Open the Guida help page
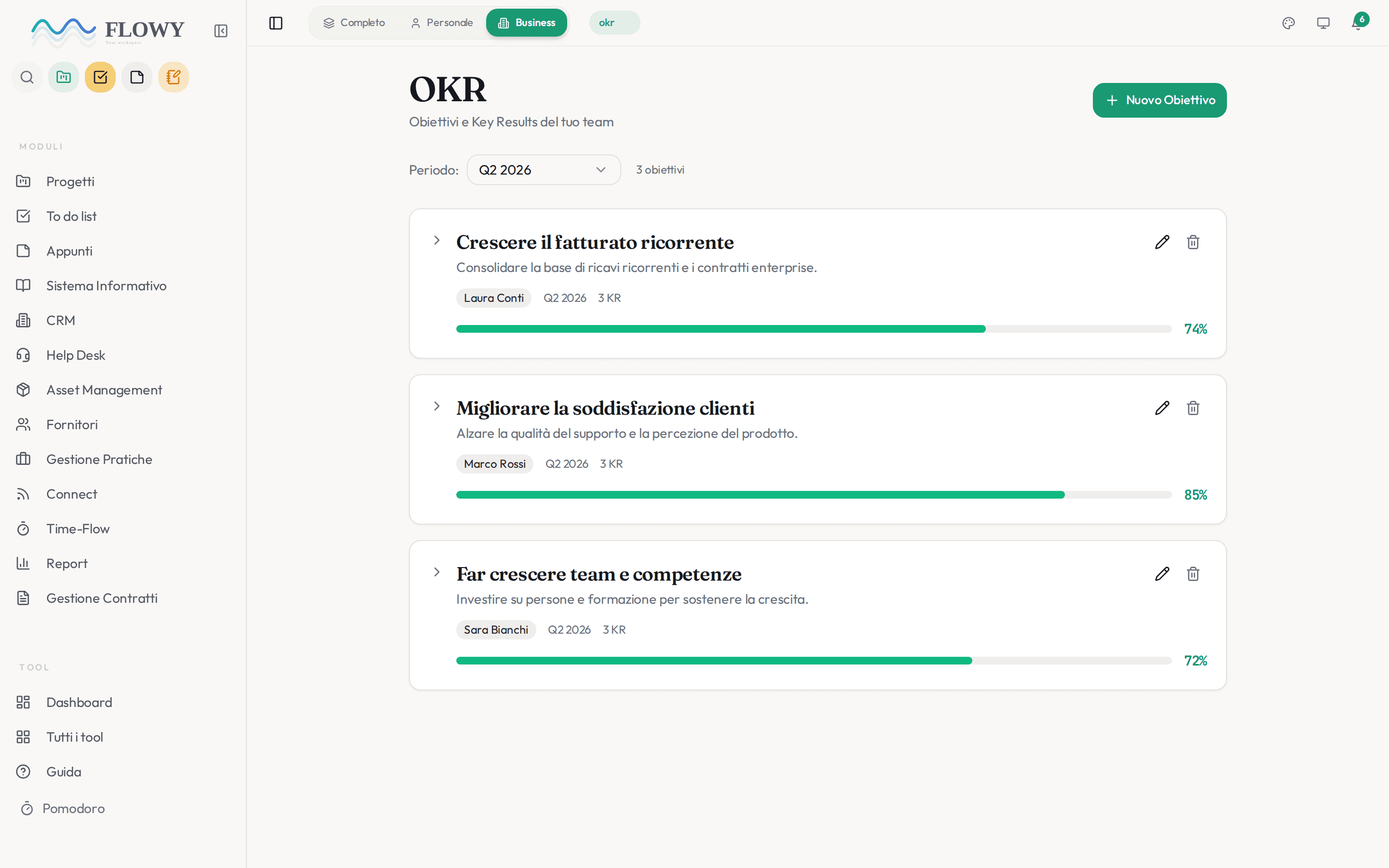 pos(123,772)
